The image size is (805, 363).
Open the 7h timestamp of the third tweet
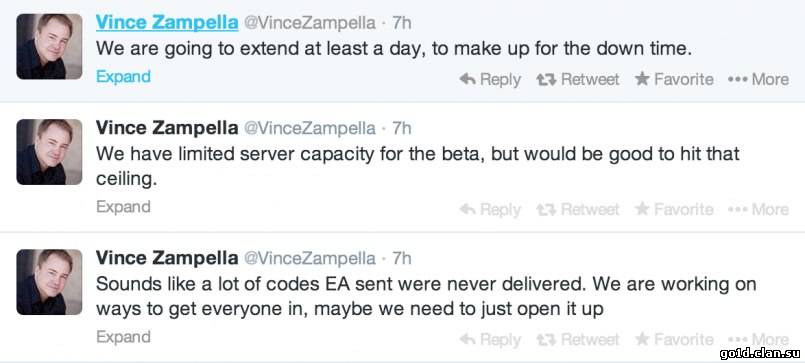[401, 258]
